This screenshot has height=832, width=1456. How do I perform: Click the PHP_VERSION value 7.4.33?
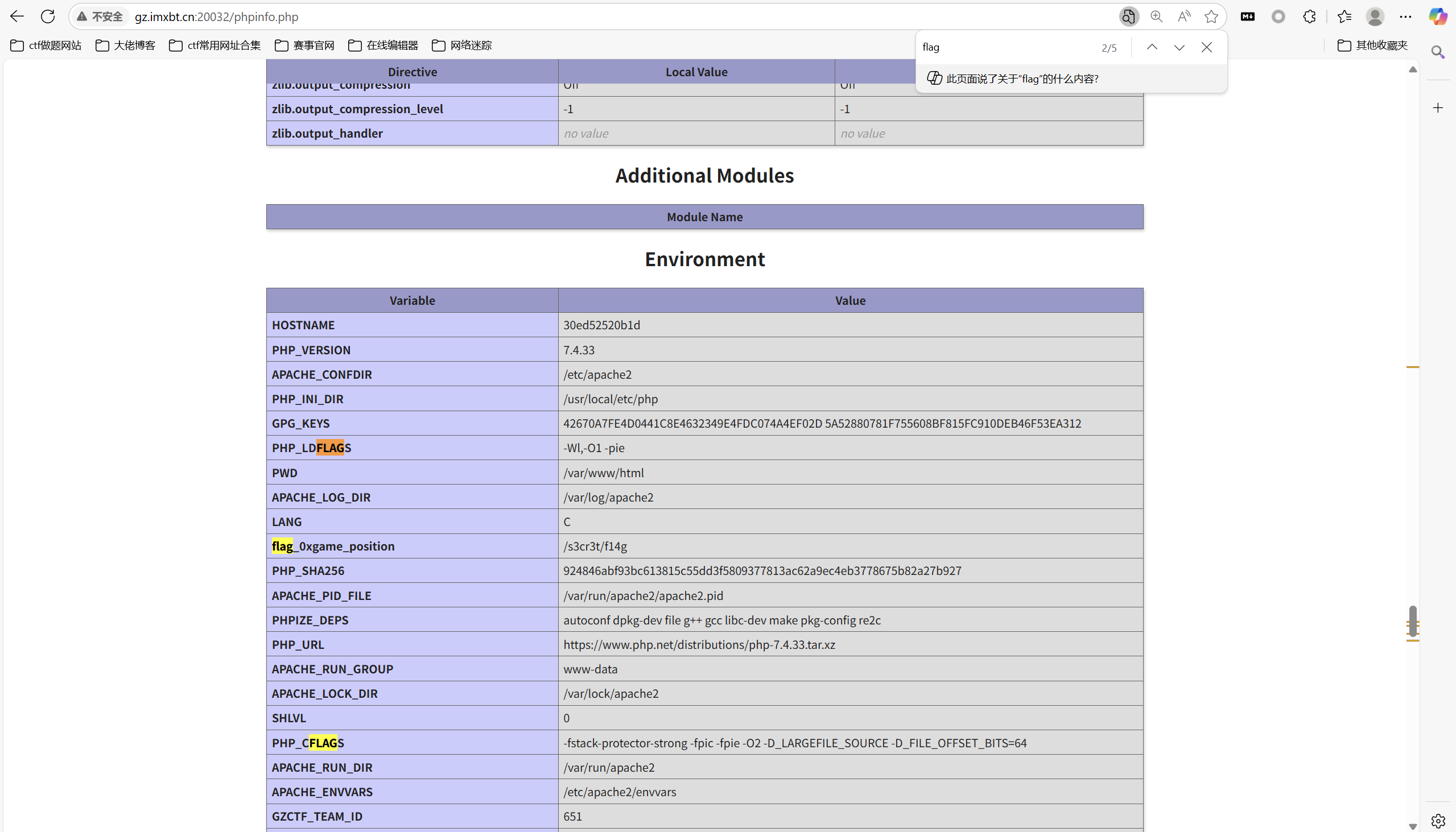(x=579, y=350)
